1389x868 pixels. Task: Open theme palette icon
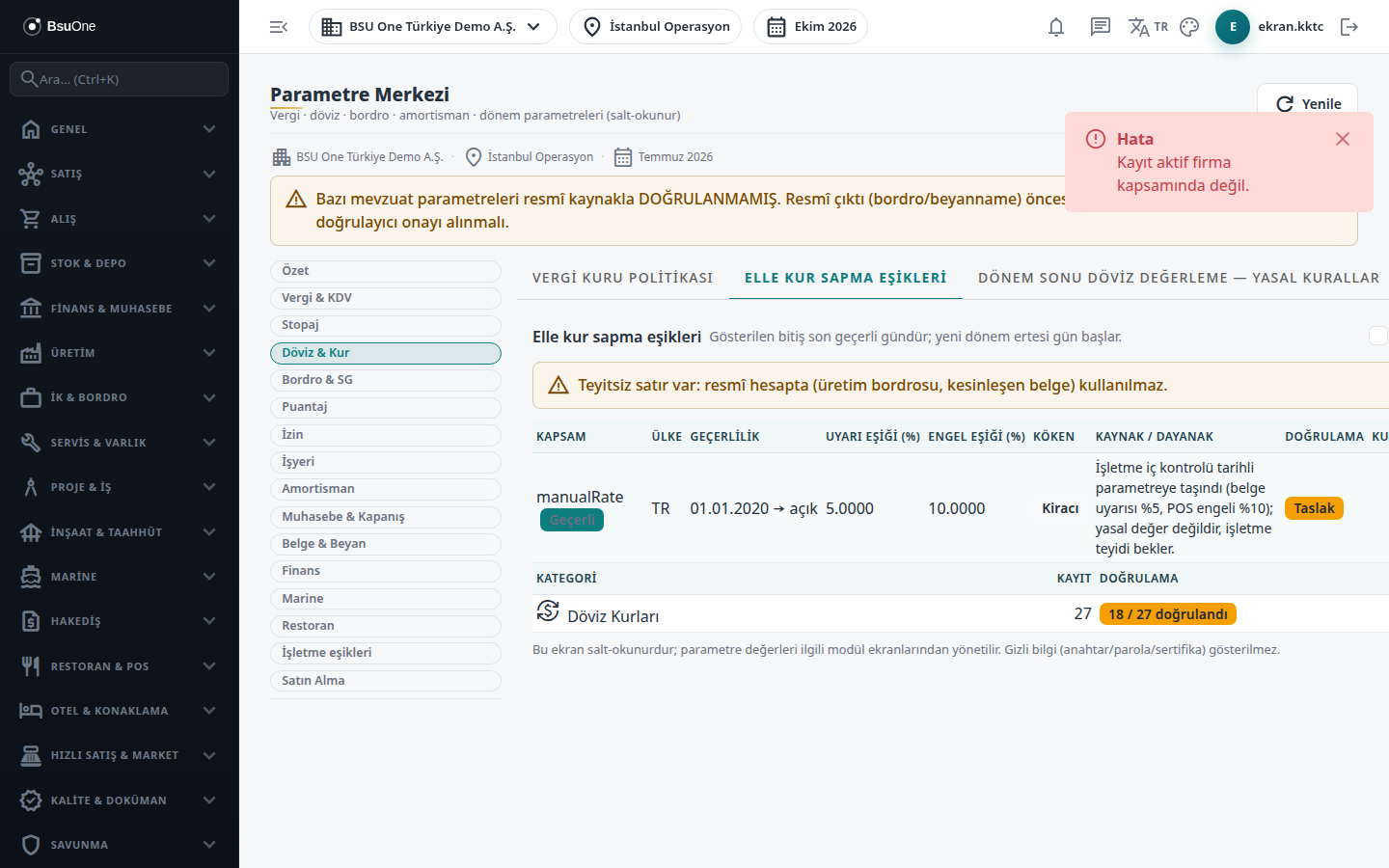click(1189, 27)
